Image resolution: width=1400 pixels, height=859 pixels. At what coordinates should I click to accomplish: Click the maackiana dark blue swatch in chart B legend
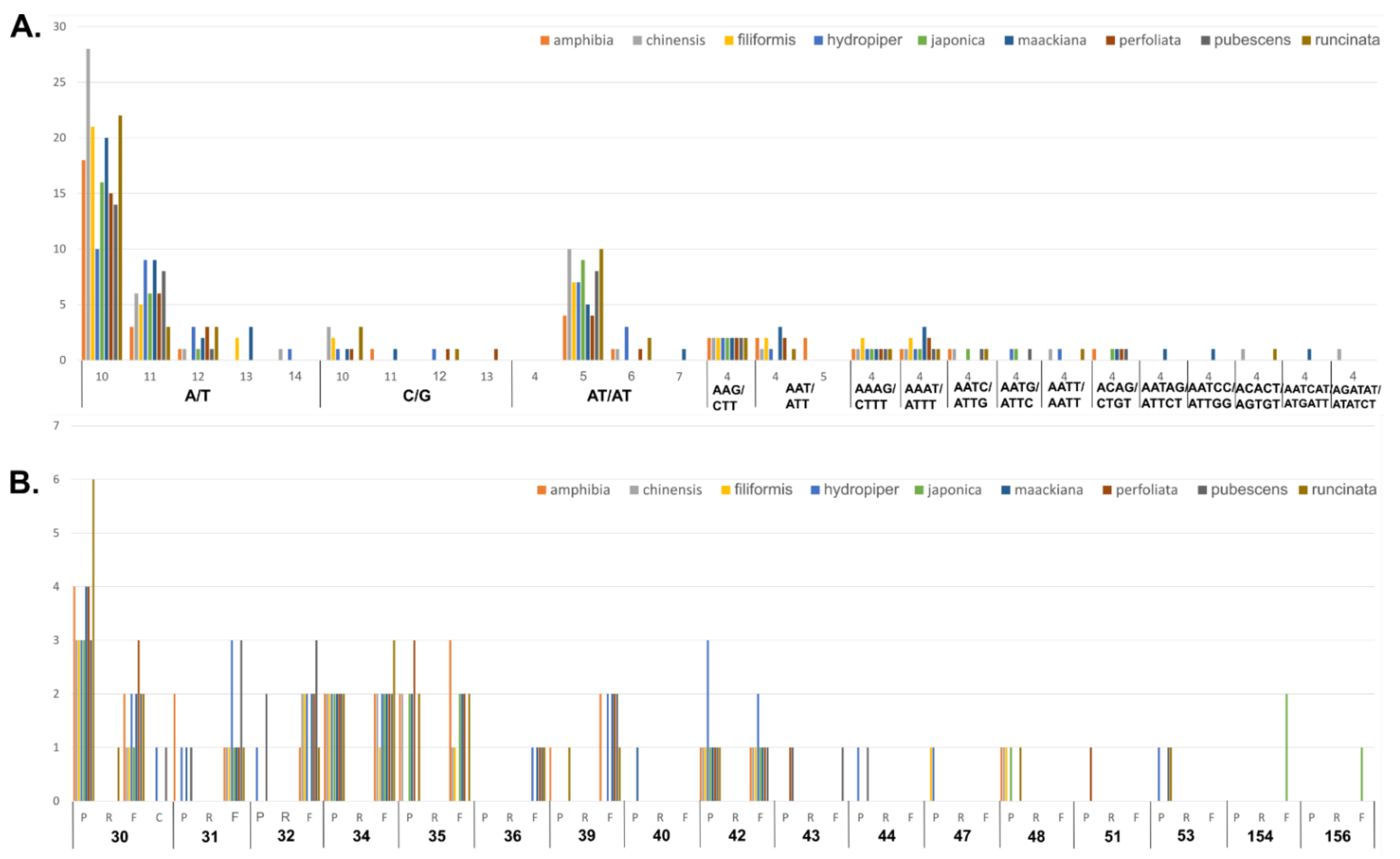[x=1005, y=490]
